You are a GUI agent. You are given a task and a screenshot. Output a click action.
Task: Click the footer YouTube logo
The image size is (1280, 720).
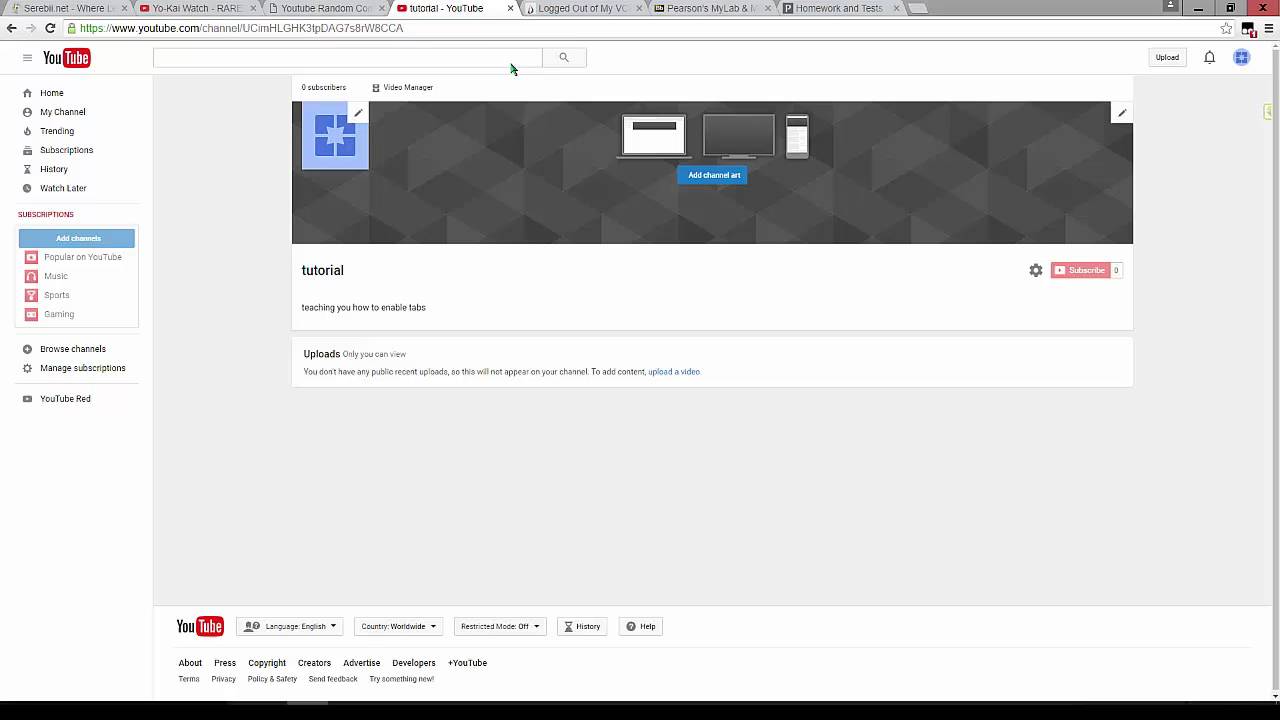200,626
